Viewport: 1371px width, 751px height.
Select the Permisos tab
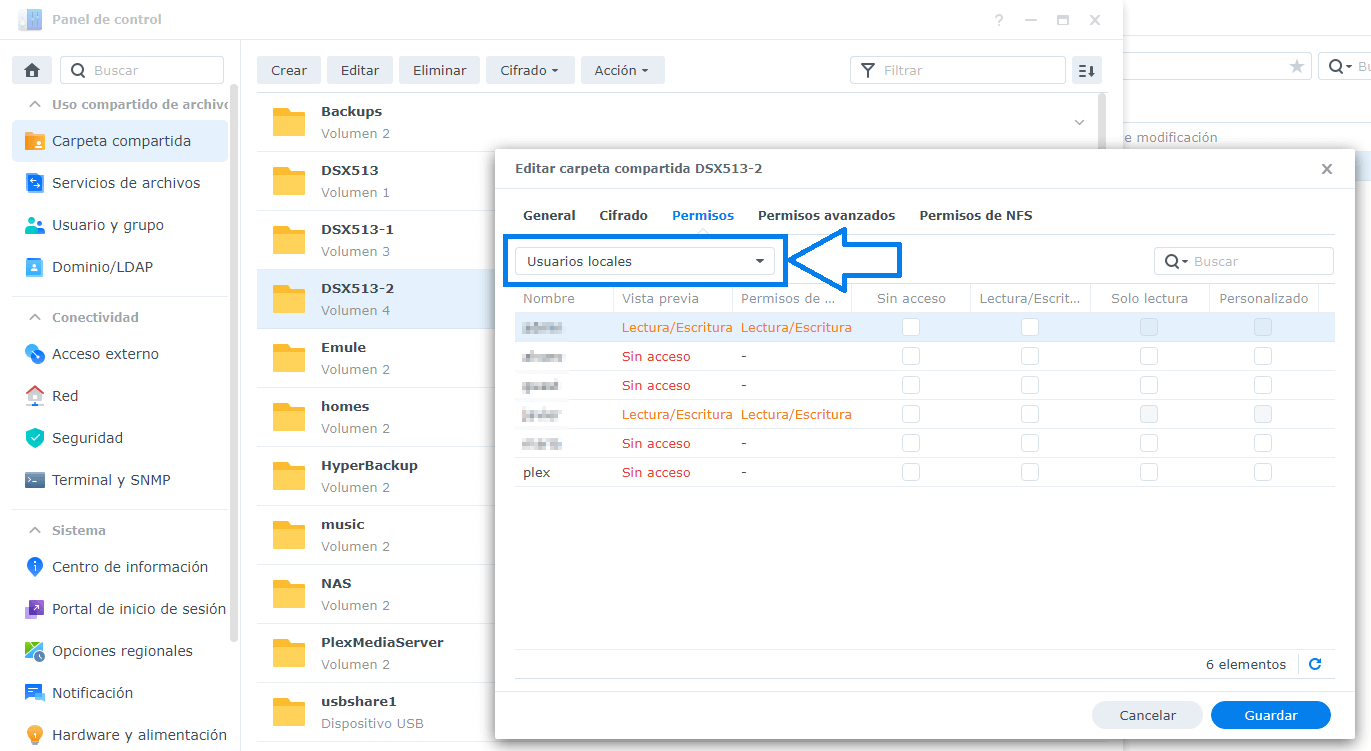point(703,215)
